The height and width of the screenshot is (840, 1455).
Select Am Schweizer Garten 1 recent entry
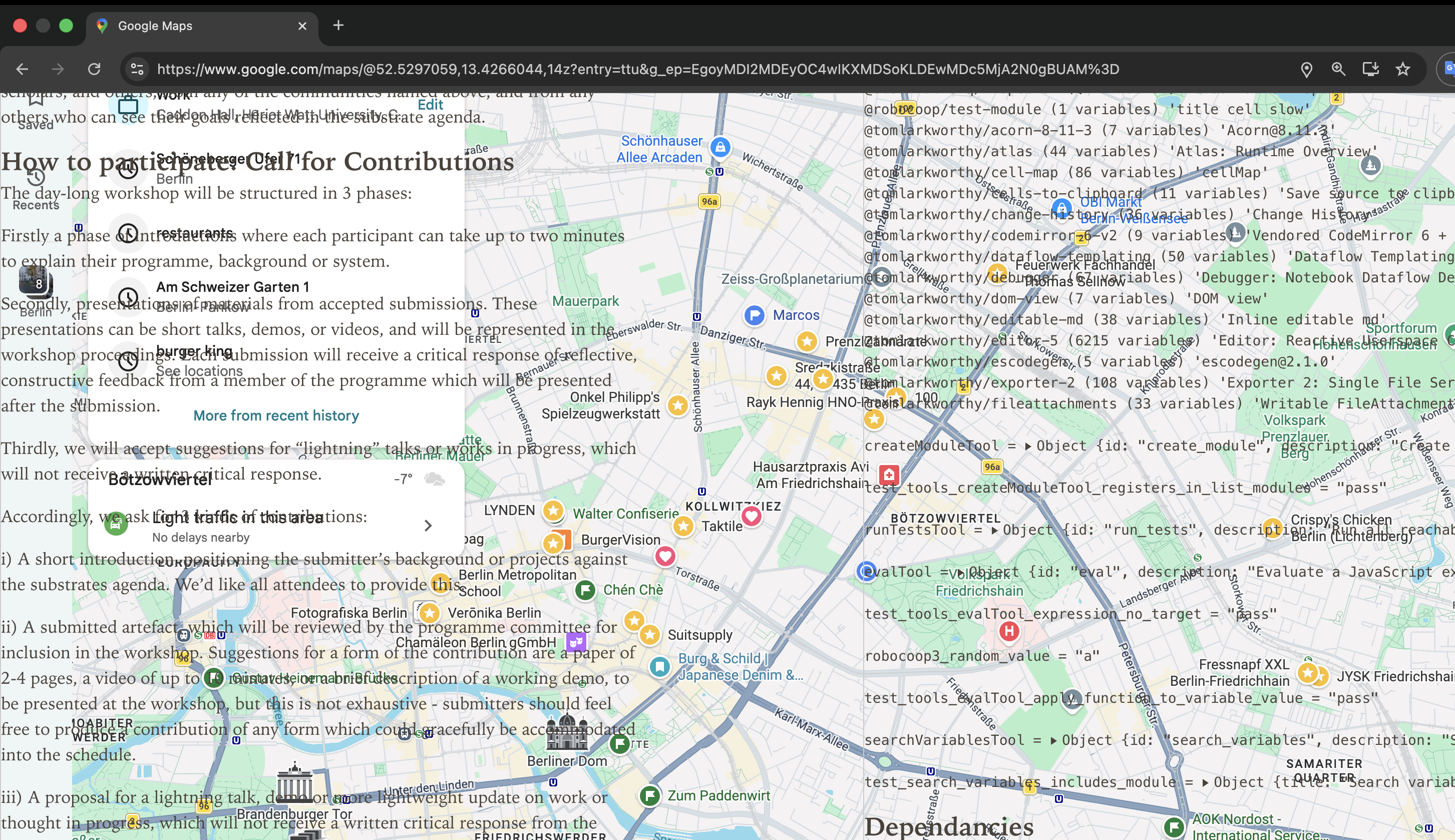pos(232,287)
